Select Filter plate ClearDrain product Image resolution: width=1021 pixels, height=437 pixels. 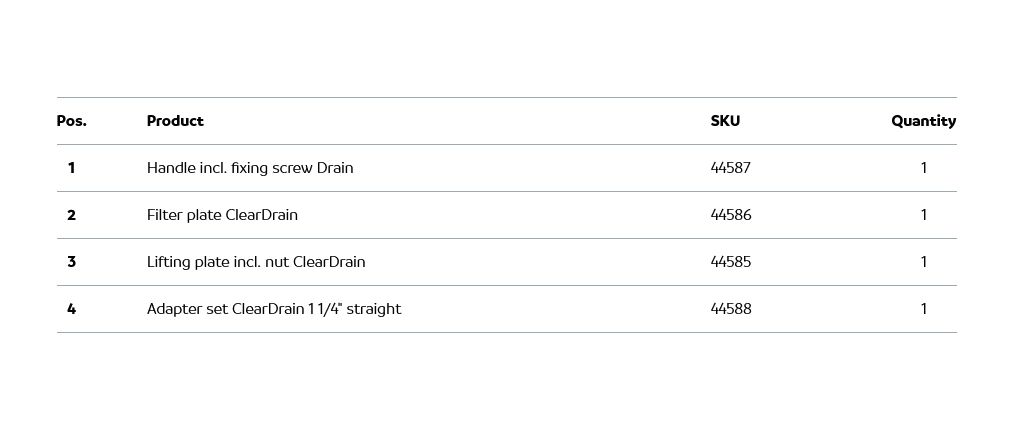coord(222,215)
